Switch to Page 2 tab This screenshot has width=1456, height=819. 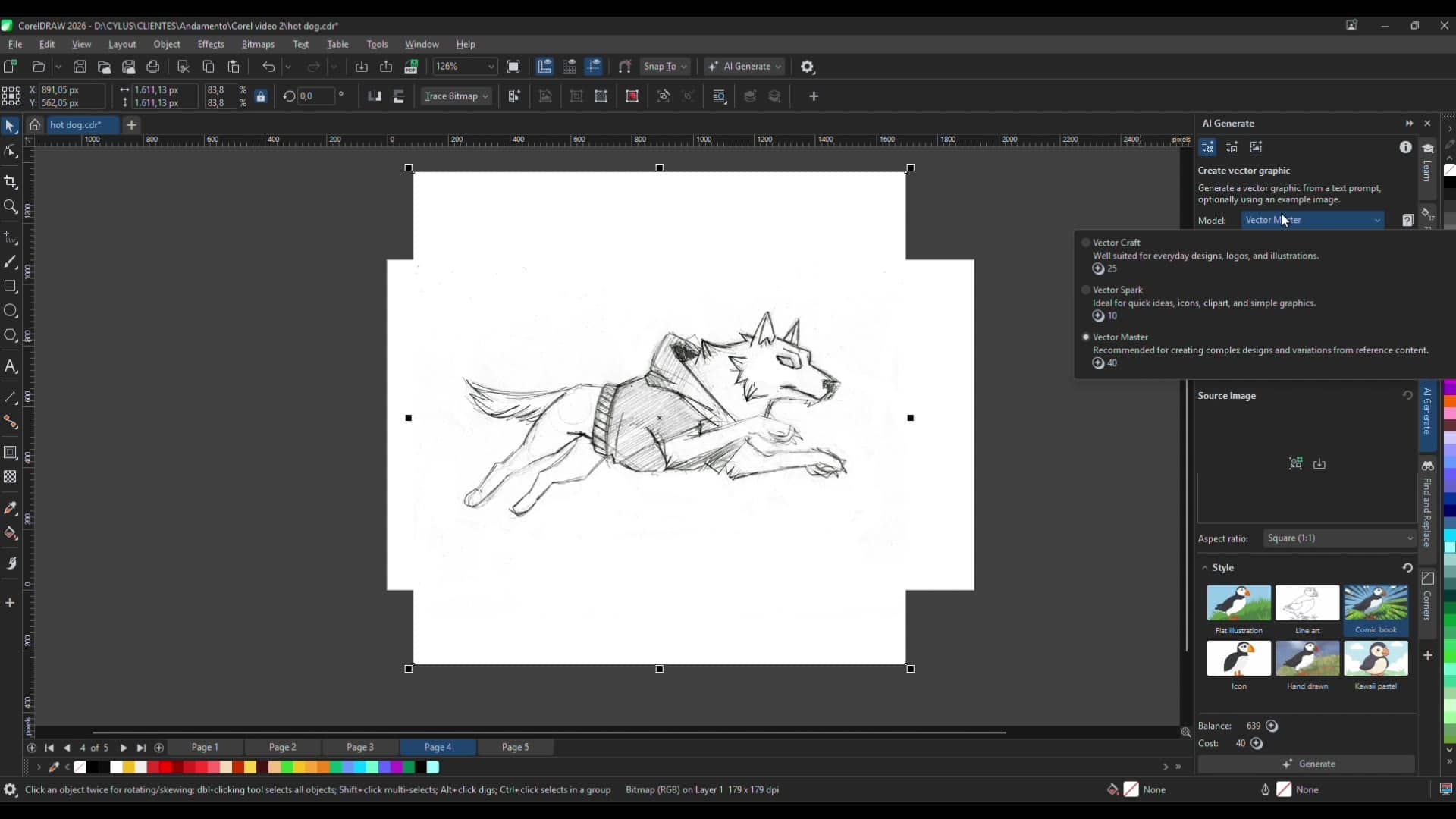pyautogui.click(x=283, y=747)
